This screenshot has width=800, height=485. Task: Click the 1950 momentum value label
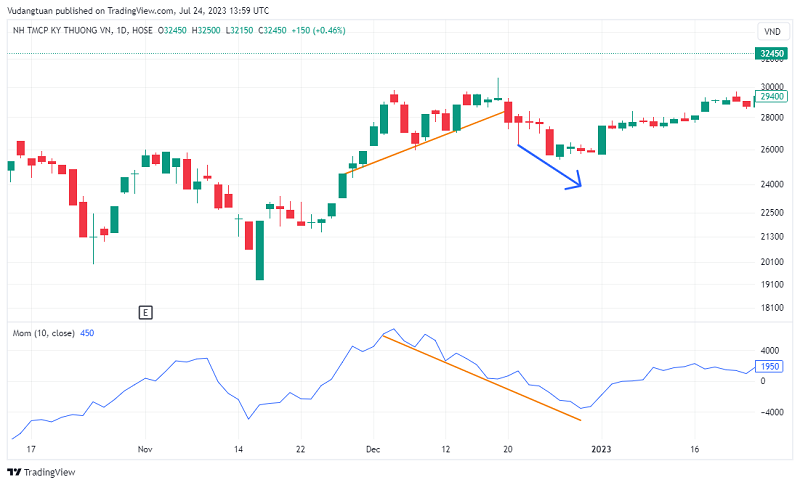(x=771, y=366)
